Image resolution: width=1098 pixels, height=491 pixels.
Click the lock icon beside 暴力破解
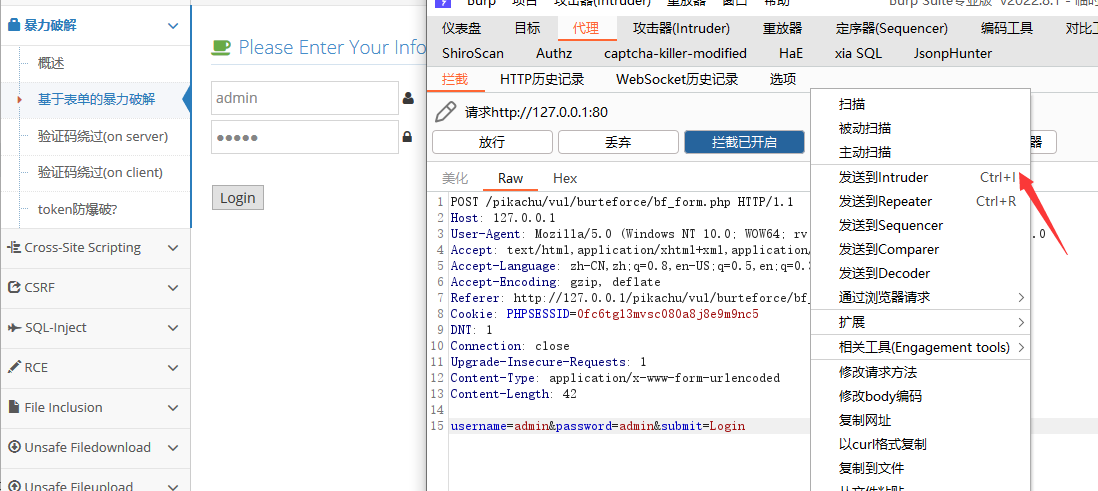click(x=13, y=26)
